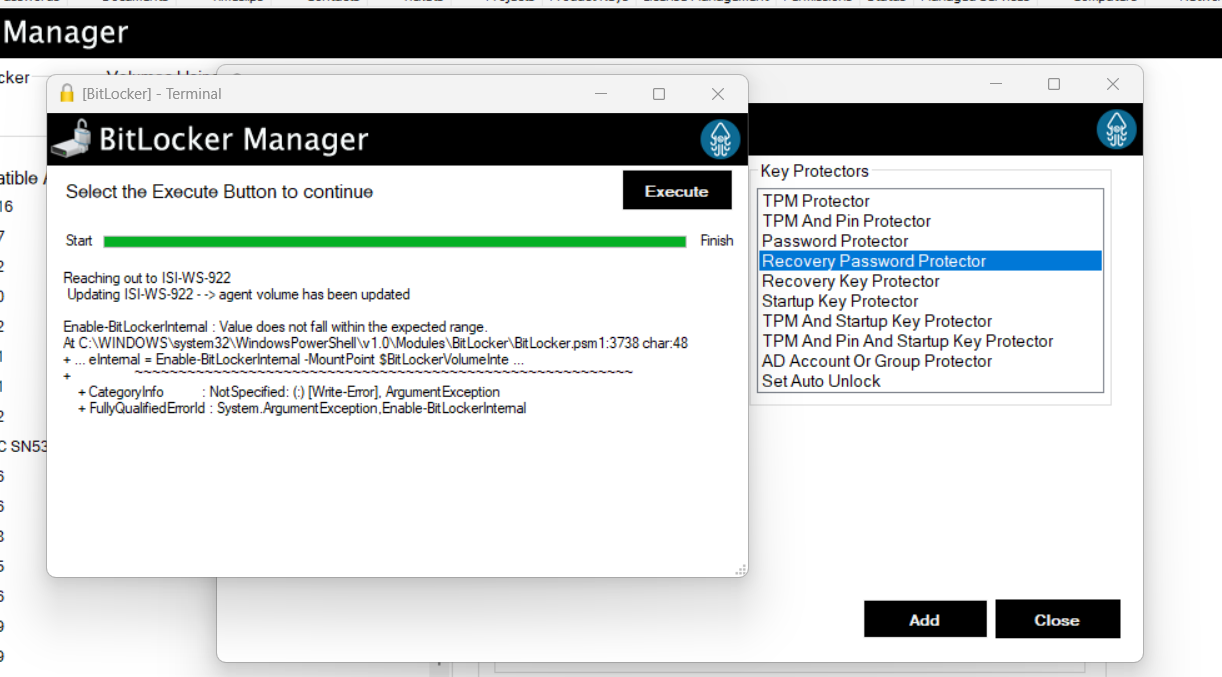Image resolution: width=1222 pixels, height=677 pixels.
Task: Click the squid logo in Terminal window header
Action: (x=719, y=139)
